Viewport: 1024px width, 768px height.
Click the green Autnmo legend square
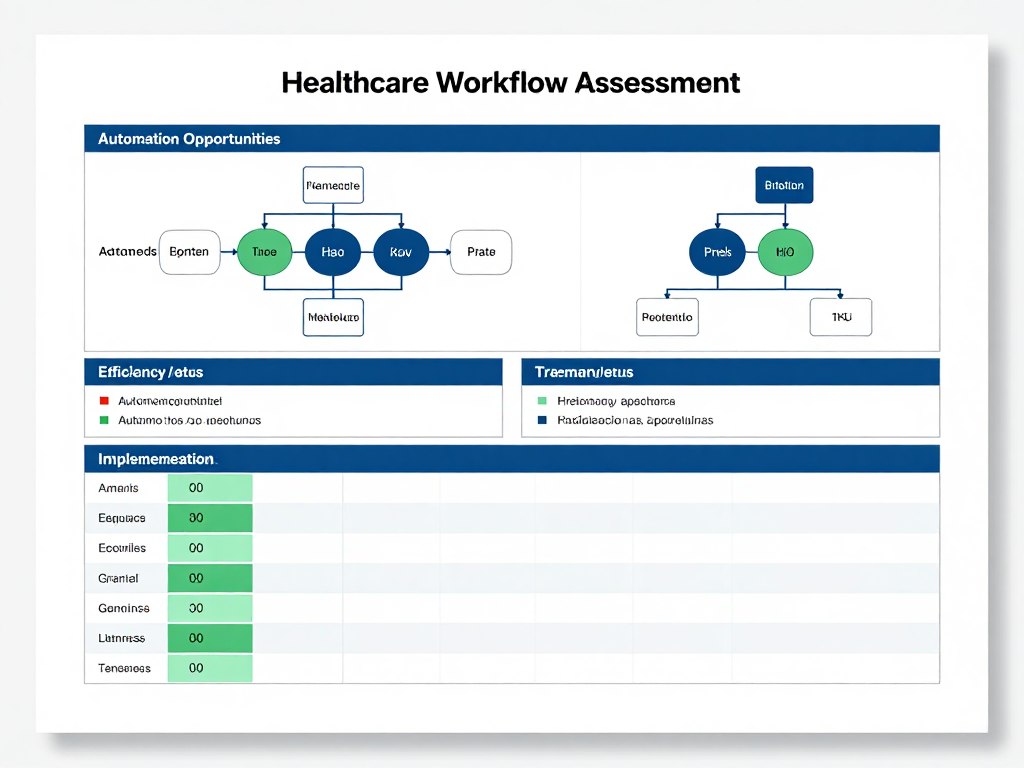pos(104,420)
